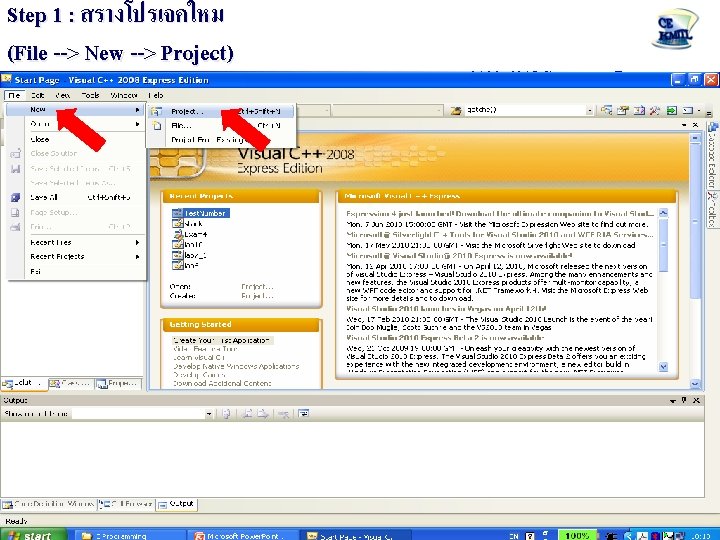The height and width of the screenshot is (540, 720).
Task: Toggle Auto Hide pin on Output panel
Action: click(x=684, y=400)
